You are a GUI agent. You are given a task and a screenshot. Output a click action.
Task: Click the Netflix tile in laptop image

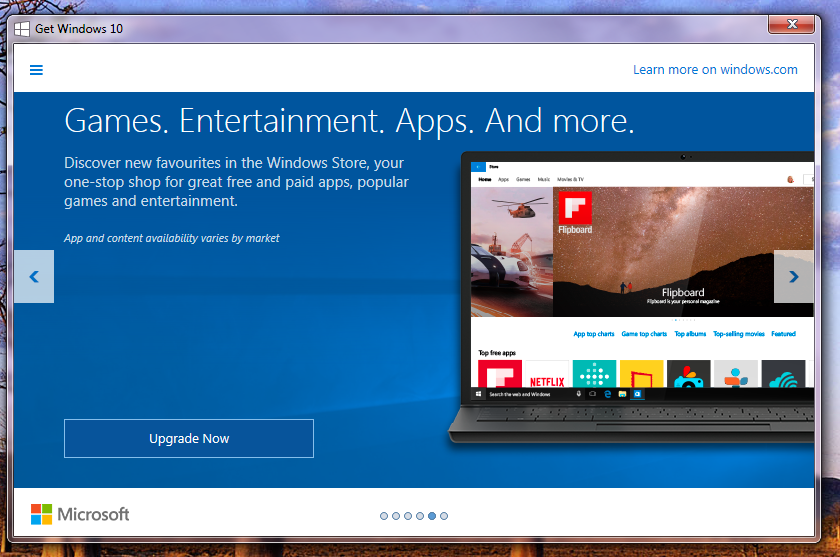pos(547,374)
